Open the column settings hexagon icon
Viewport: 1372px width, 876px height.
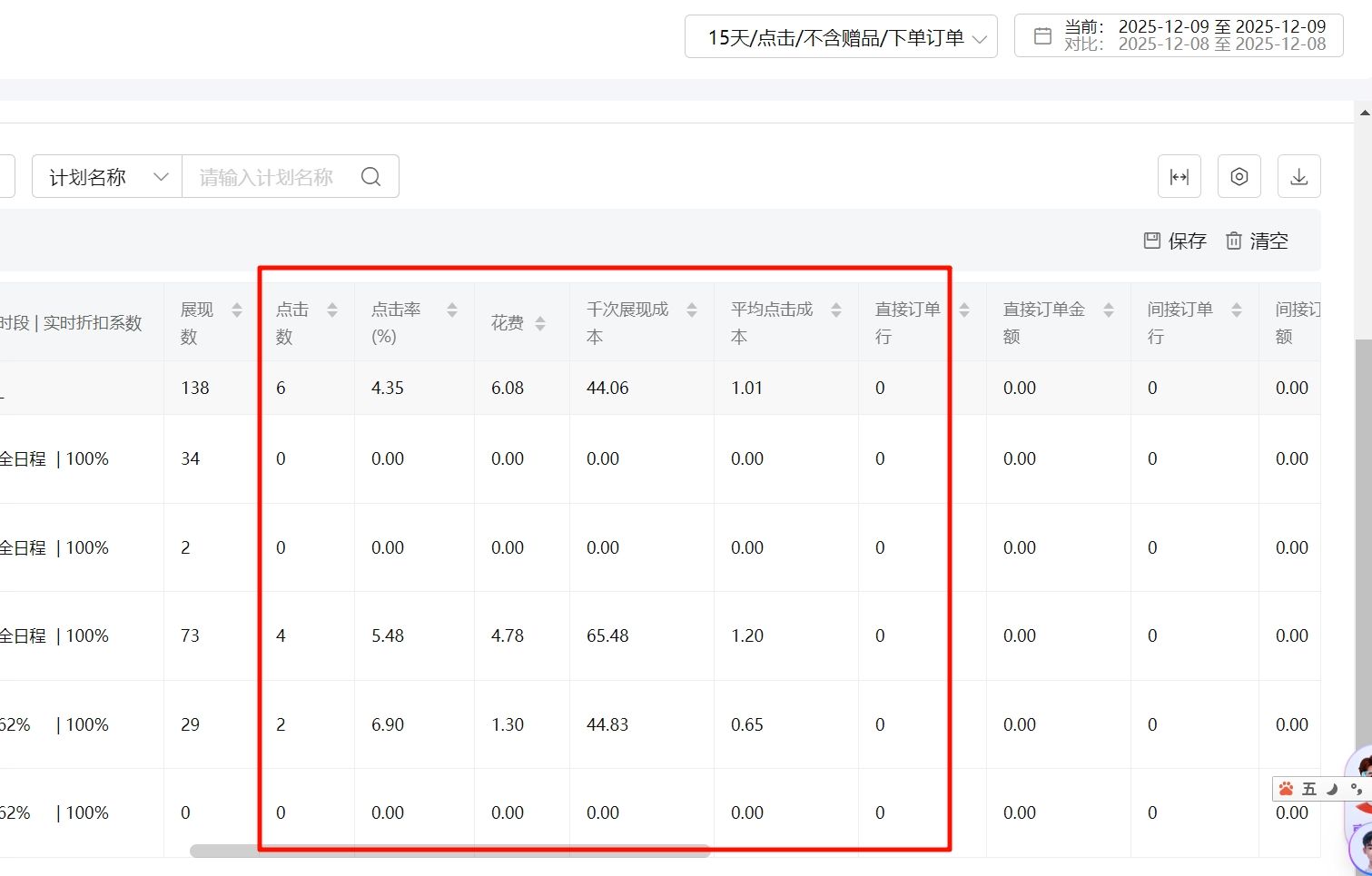[1239, 177]
